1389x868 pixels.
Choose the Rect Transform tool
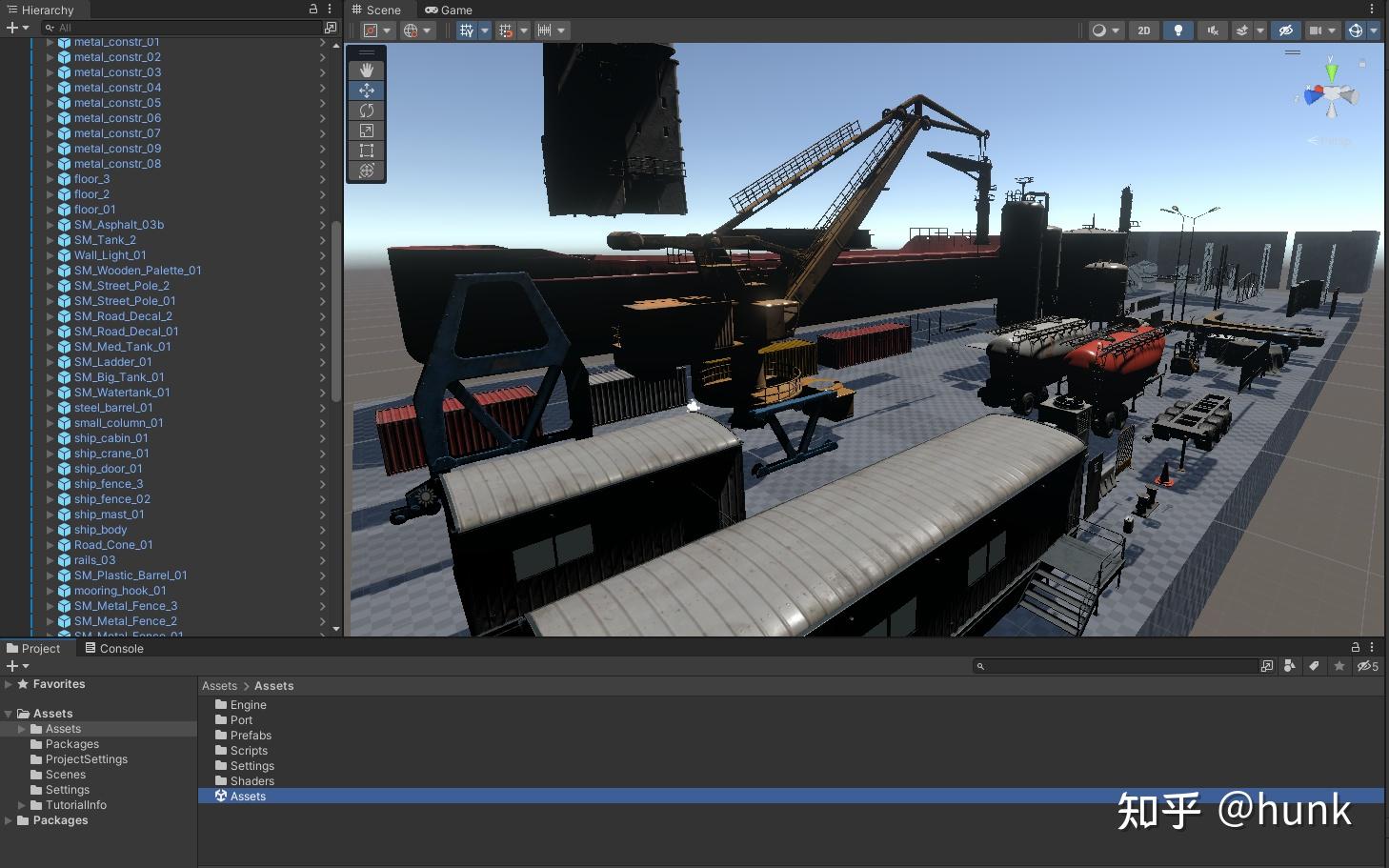(366, 150)
